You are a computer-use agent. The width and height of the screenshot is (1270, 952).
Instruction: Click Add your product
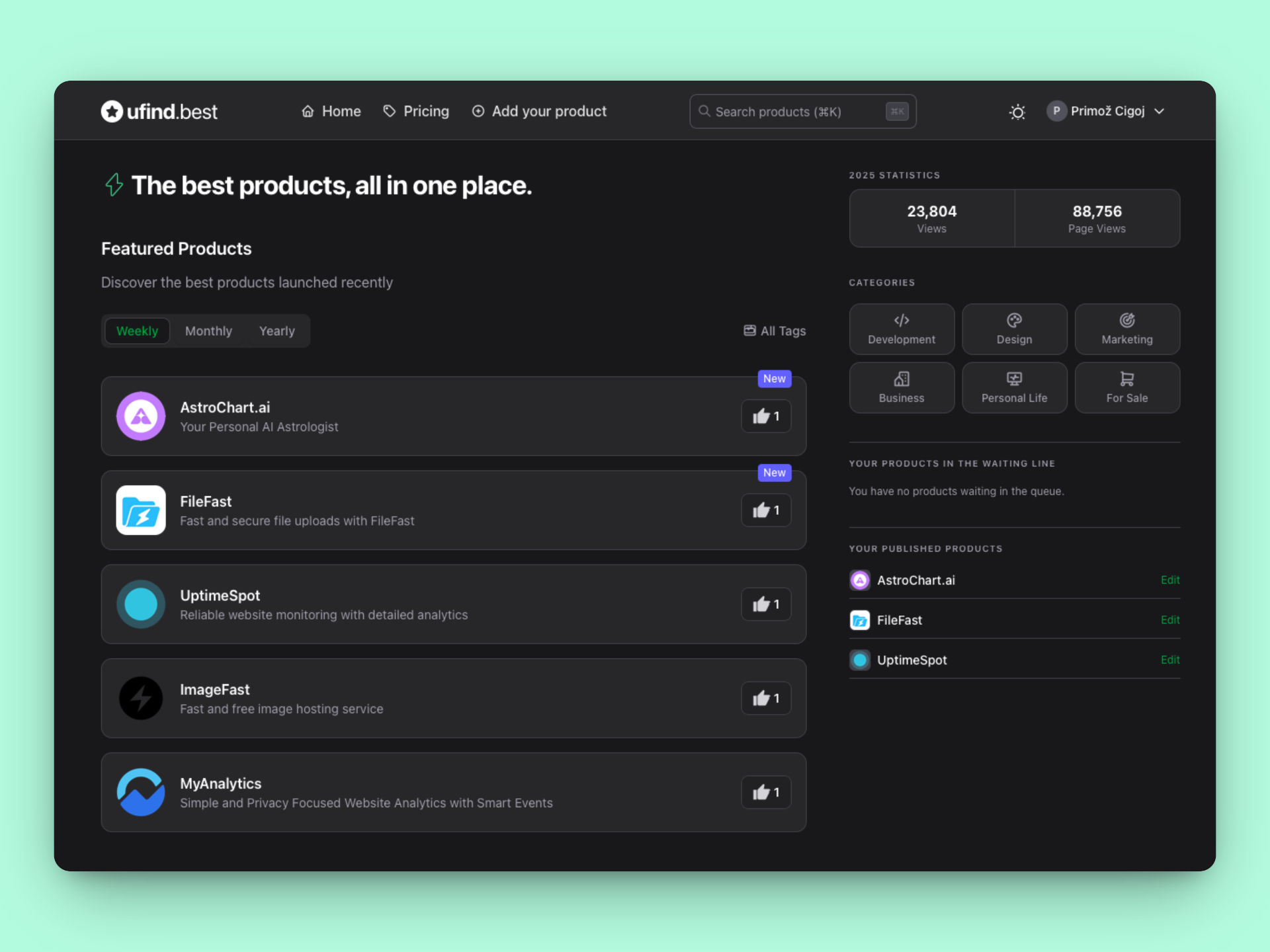(x=539, y=111)
